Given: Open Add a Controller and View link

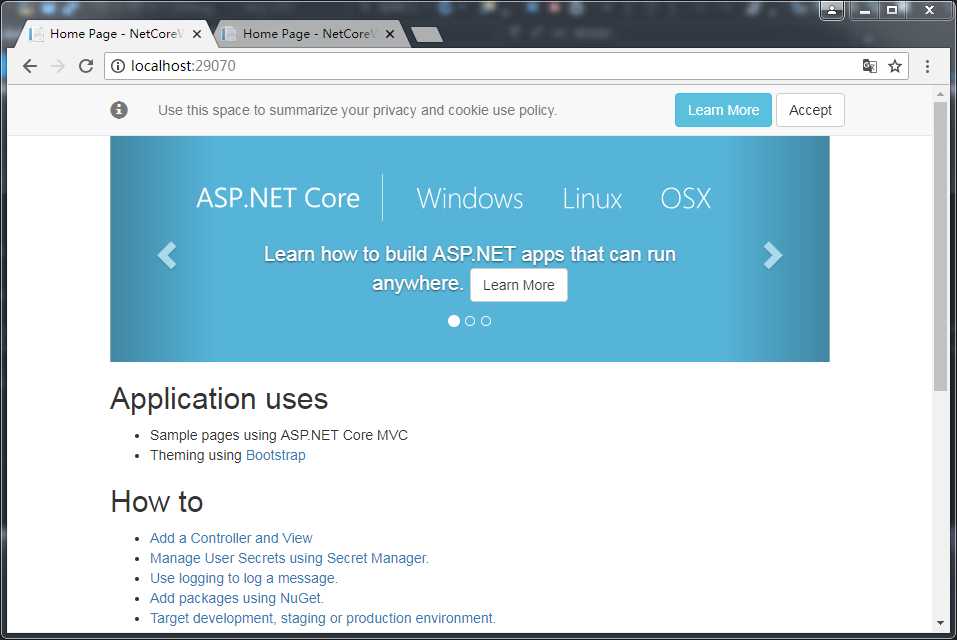Looking at the screenshot, I should coord(231,538).
